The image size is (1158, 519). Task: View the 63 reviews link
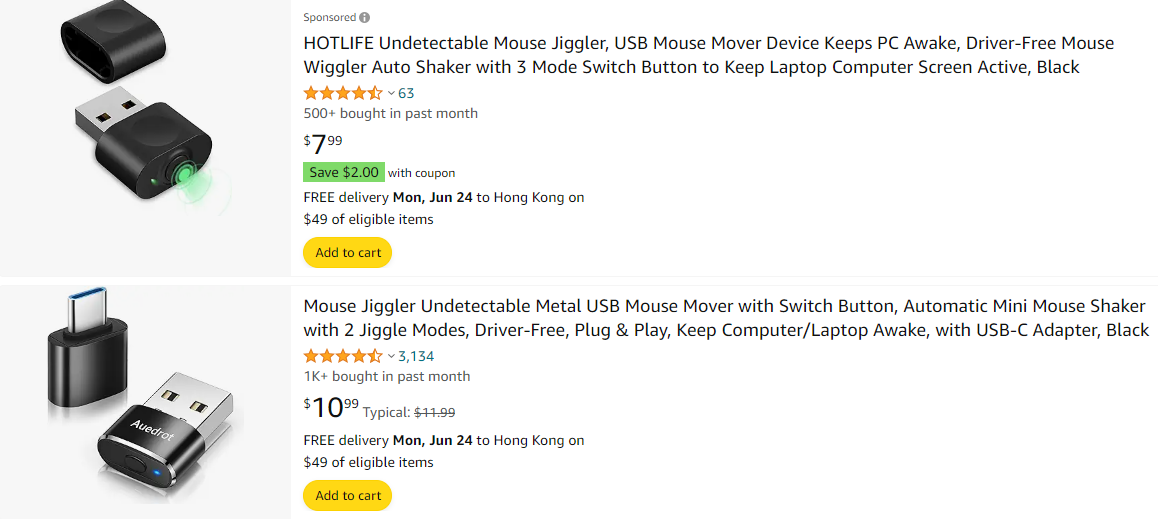coord(406,93)
